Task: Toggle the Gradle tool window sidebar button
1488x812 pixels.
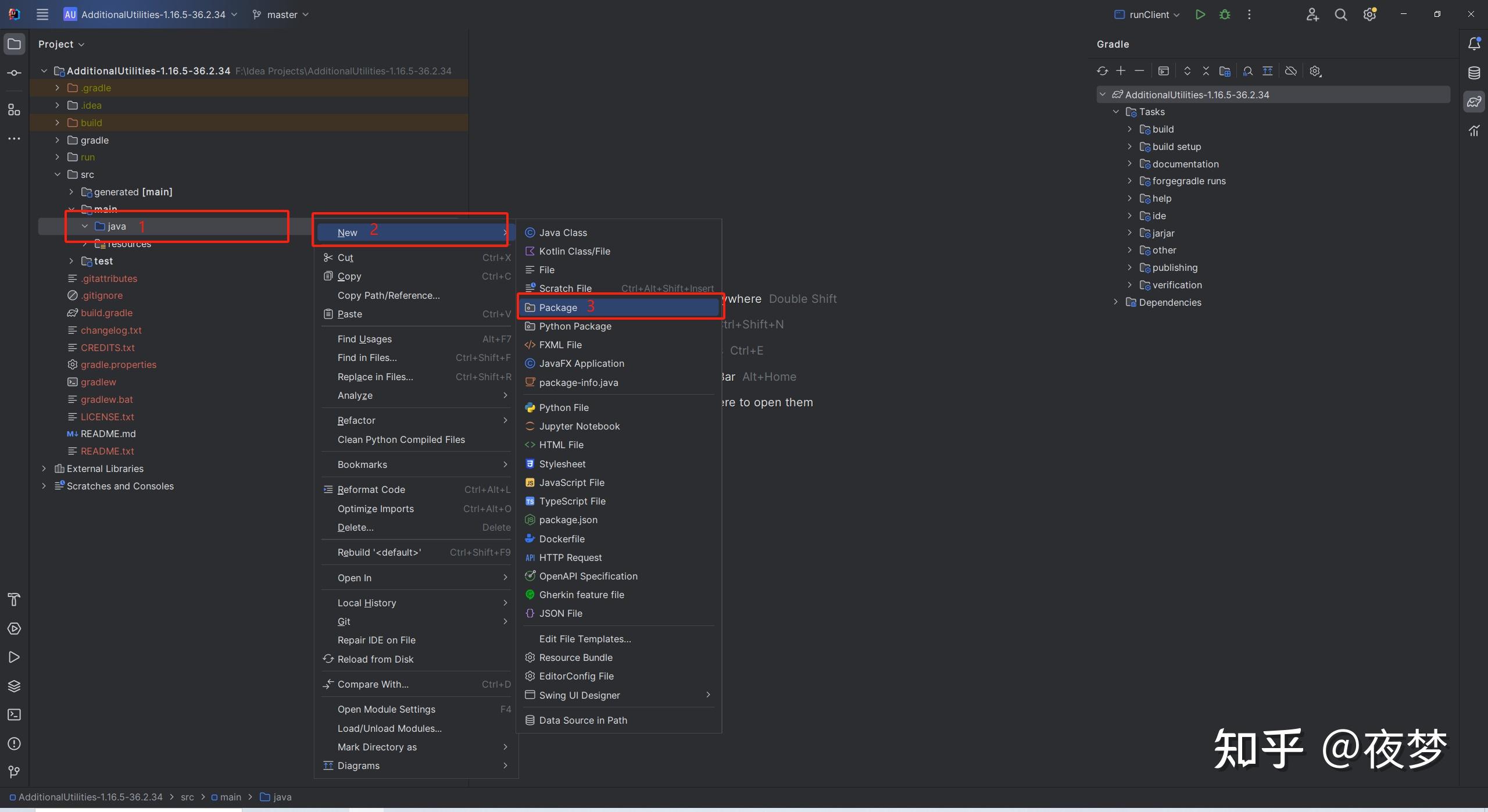Action: point(1474,102)
